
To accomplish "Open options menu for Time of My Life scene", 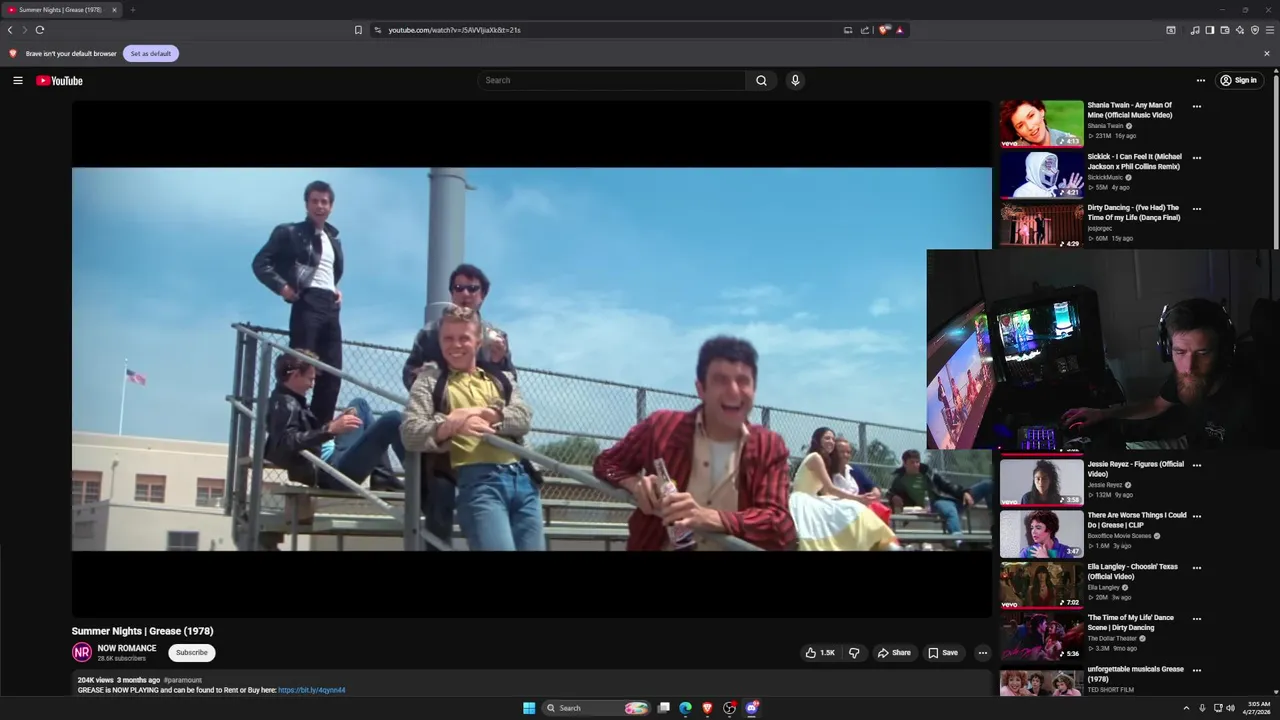I will point(1197,619).
